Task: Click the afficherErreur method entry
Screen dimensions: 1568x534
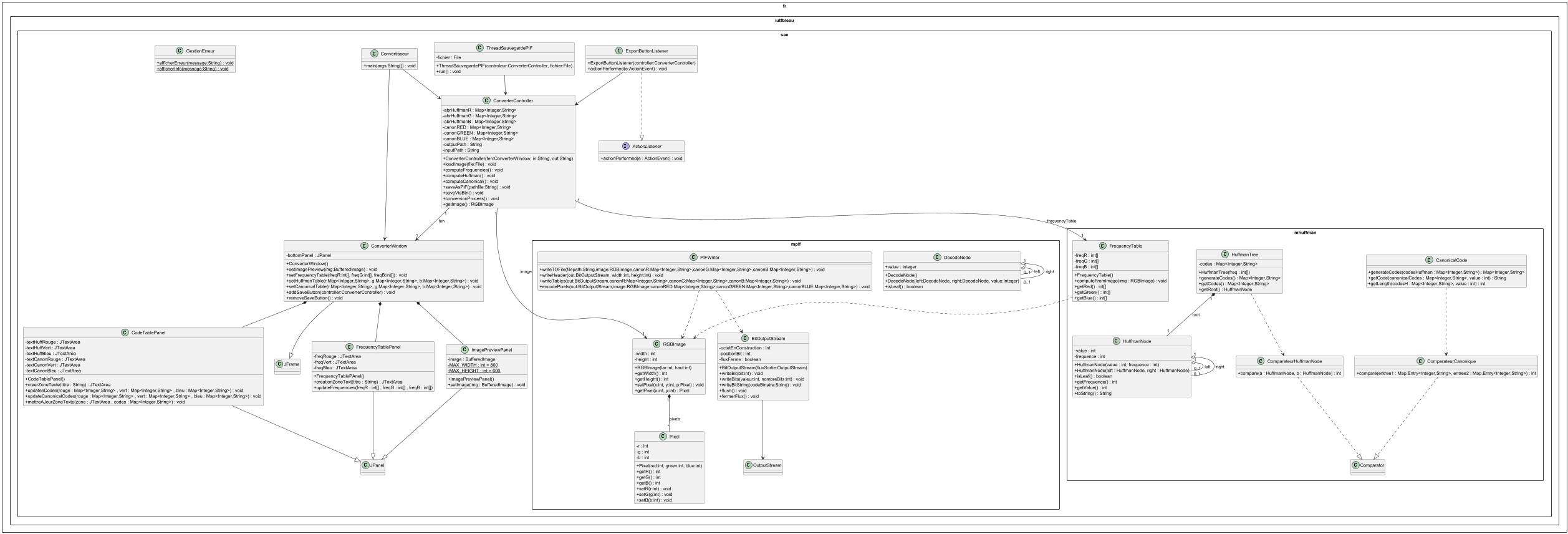Action: 195,63
